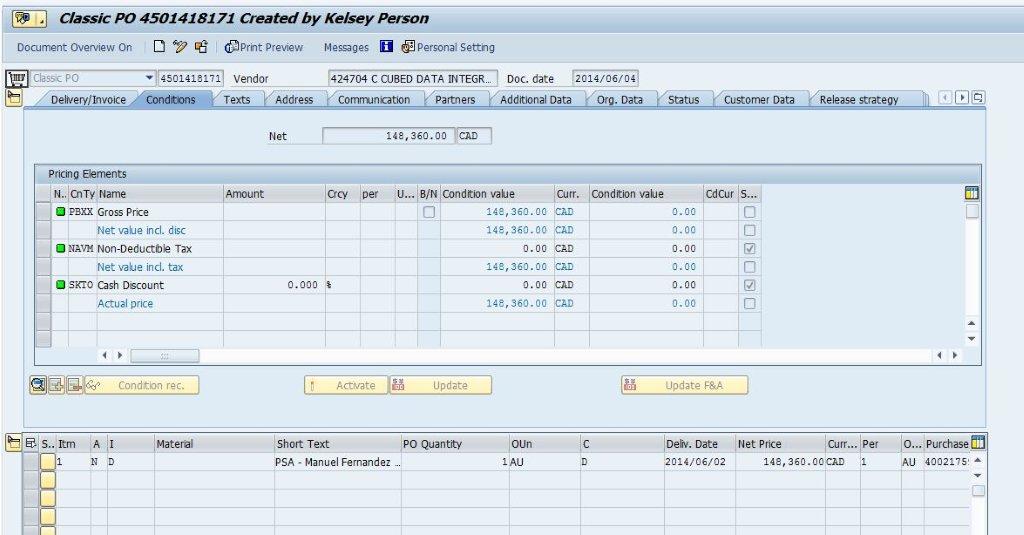Image resolution: width=1024 pixels, height=535 pixels.
Task: Collapse the item overview expander icon
Action: 14,443
